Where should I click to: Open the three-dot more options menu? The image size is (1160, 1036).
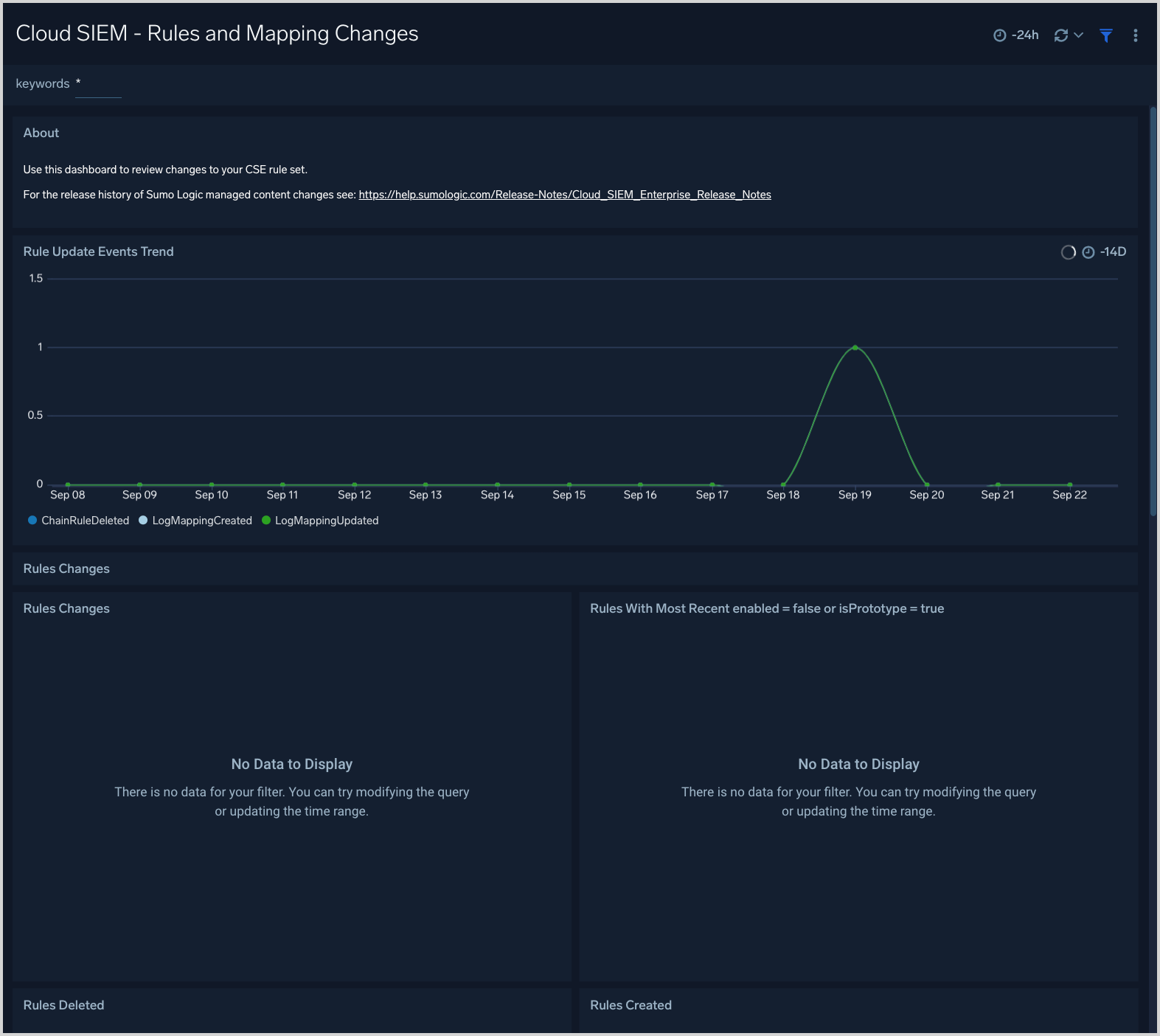(x=1135, y=35)
